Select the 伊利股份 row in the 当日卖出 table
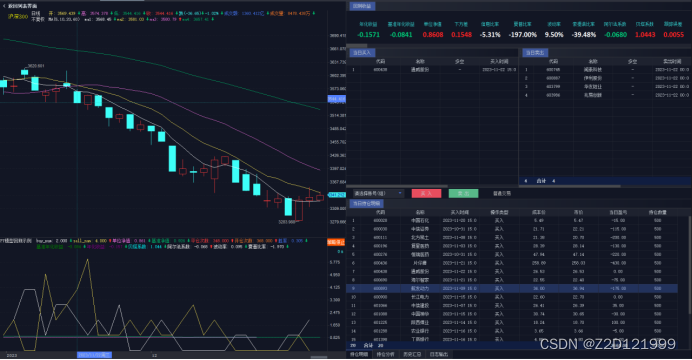692x360 pixels. point(606,78)
